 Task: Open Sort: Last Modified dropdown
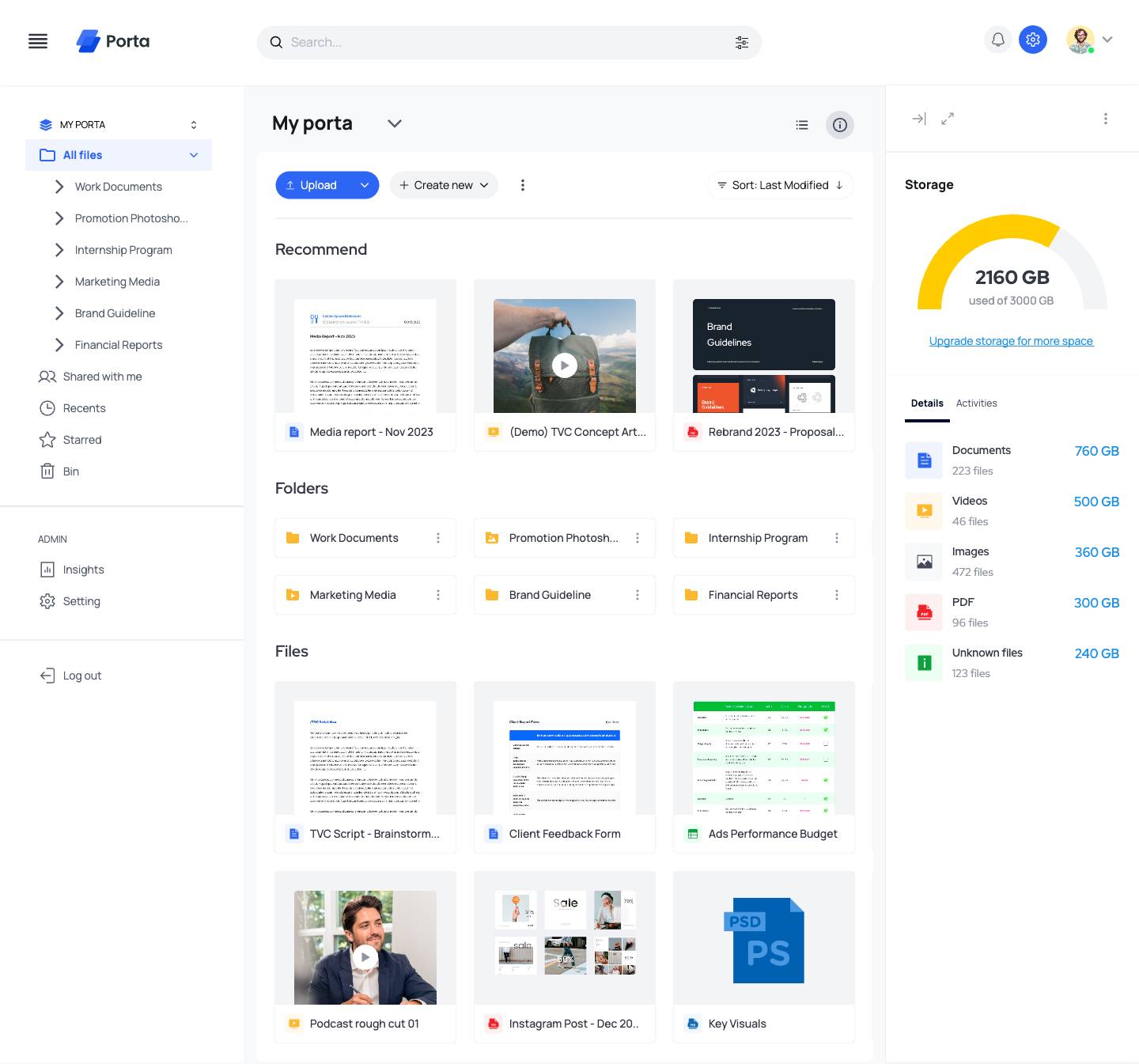click(x=780, y=185)
